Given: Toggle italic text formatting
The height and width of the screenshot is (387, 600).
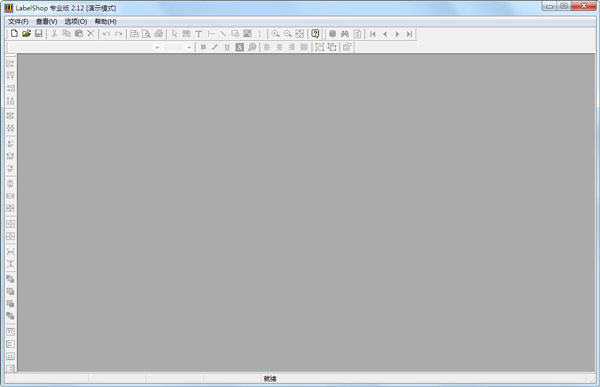Looking at the screenshot, I should (x=215, y=47).
